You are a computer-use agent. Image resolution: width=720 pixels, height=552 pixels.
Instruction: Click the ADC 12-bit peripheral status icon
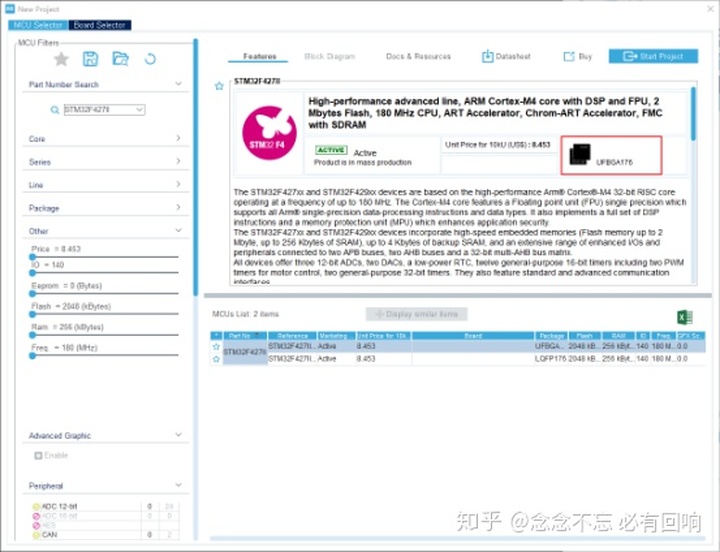point(36,507)
